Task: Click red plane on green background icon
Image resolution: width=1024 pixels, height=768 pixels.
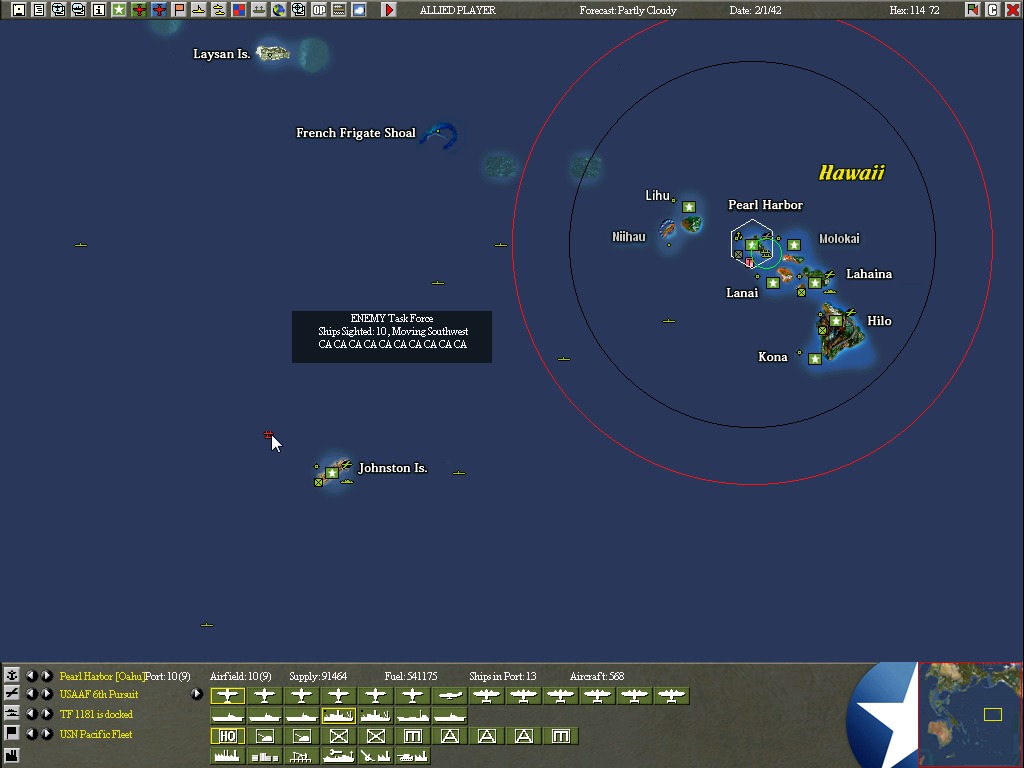Action: (x=138, y=10)
